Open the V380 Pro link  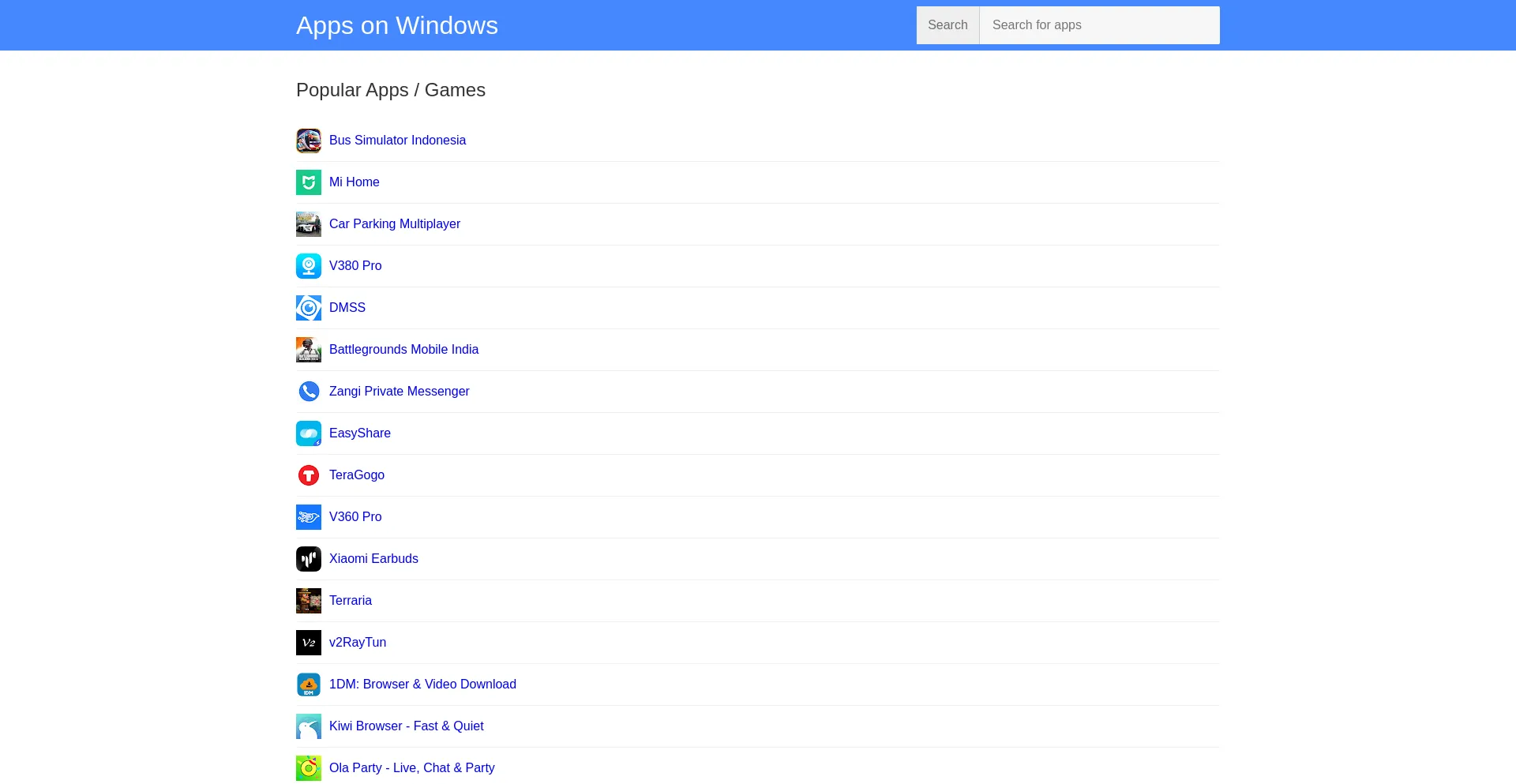355,265
